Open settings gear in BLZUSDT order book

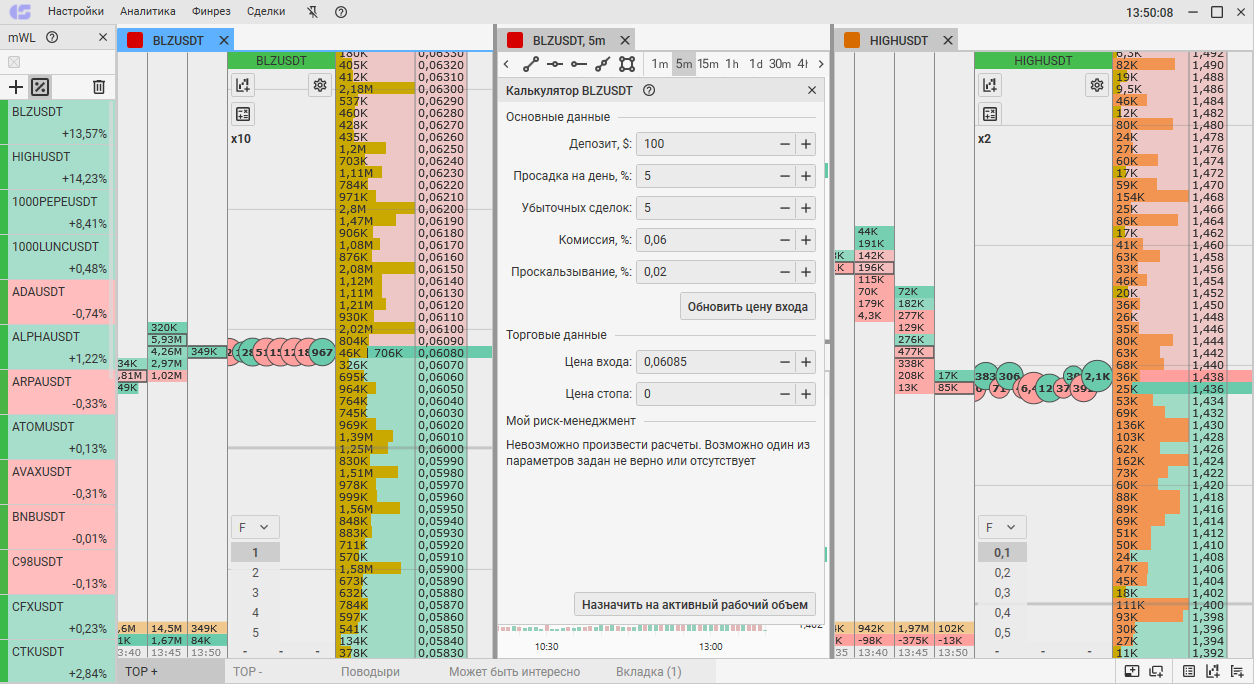tap(320, 85)
